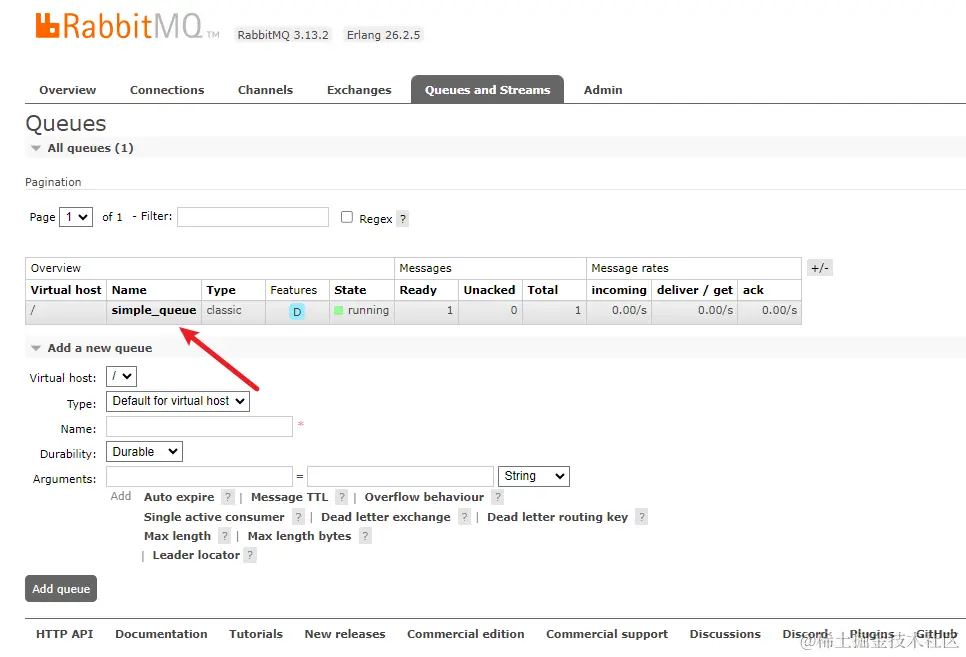Focus the new queue Name field
Image resolution: width=966 pixels, height=657 pixels.
coord(199,426)
